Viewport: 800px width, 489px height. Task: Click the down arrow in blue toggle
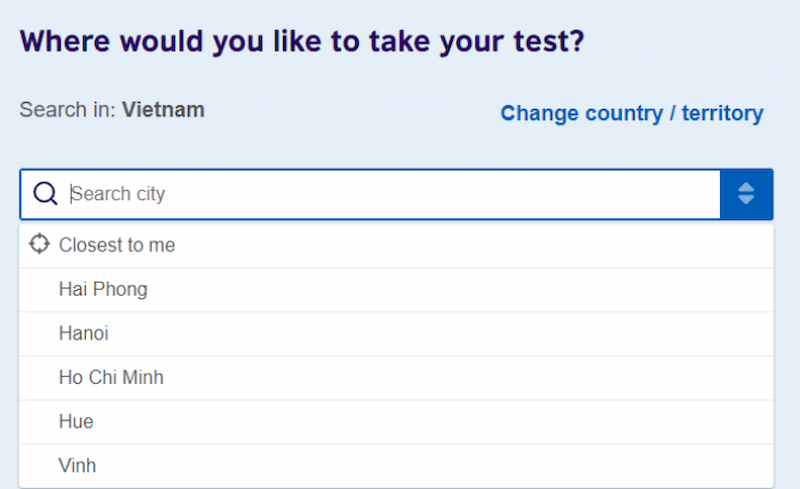pos(746,200)
